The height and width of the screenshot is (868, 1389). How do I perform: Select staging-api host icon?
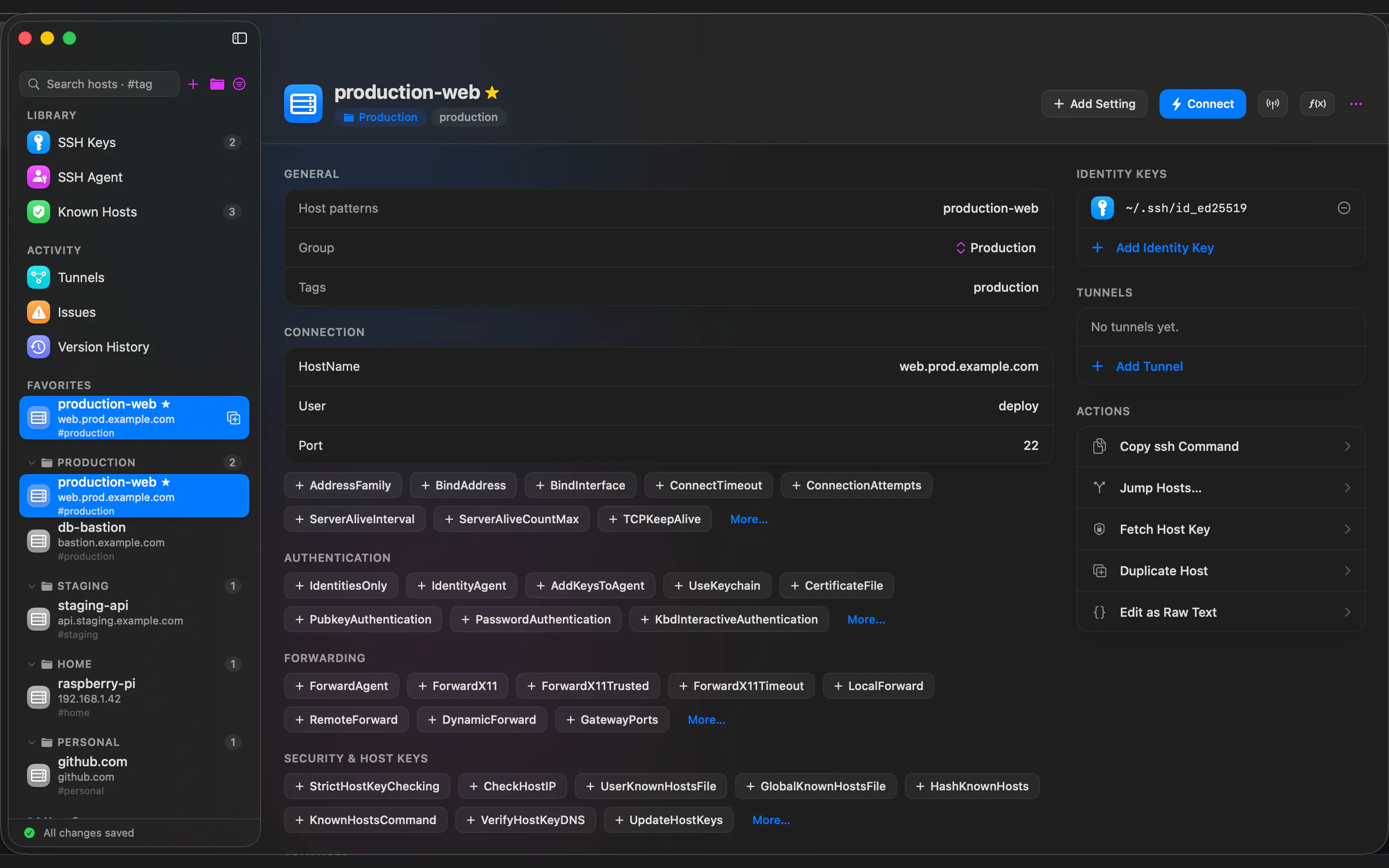click(39, 620)
